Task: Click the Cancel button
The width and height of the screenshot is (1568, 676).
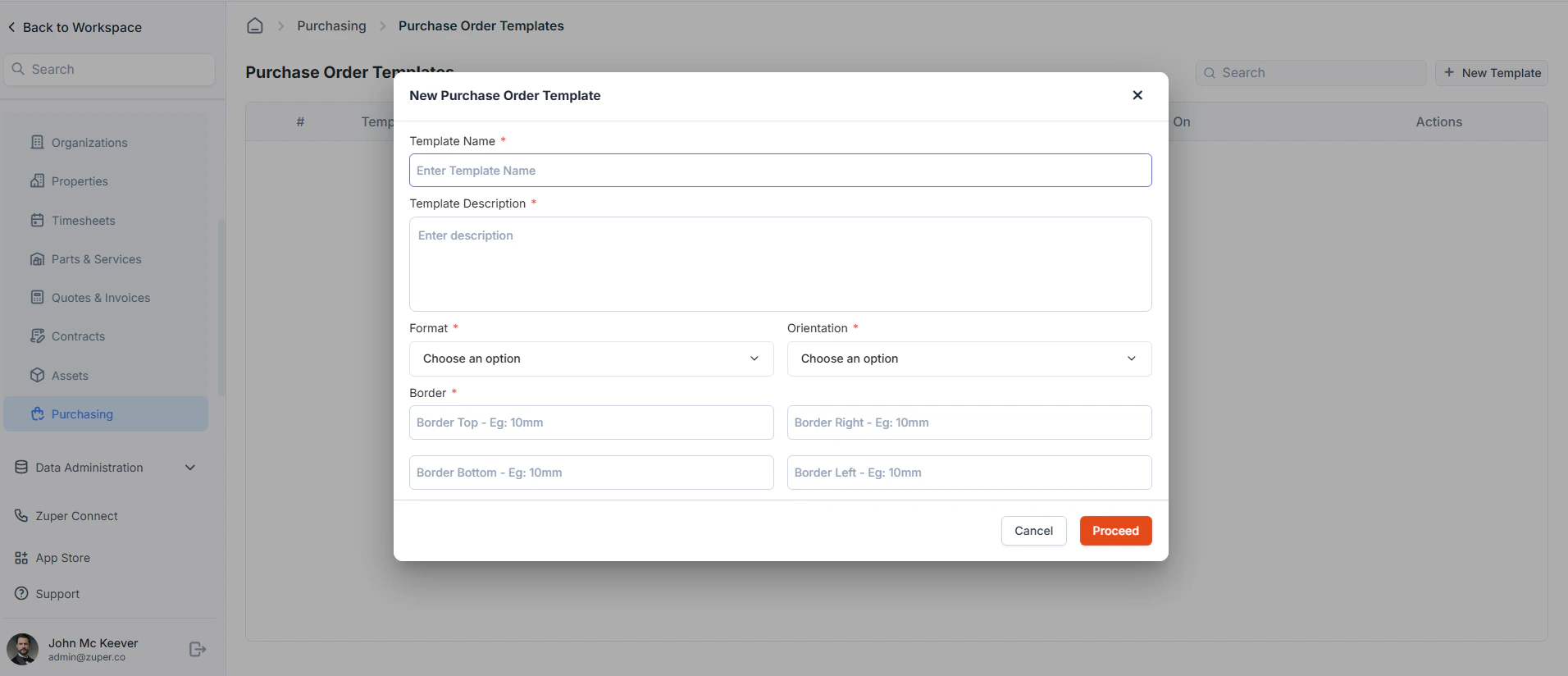Action: pyautogui.click(x=1033, y=531)
